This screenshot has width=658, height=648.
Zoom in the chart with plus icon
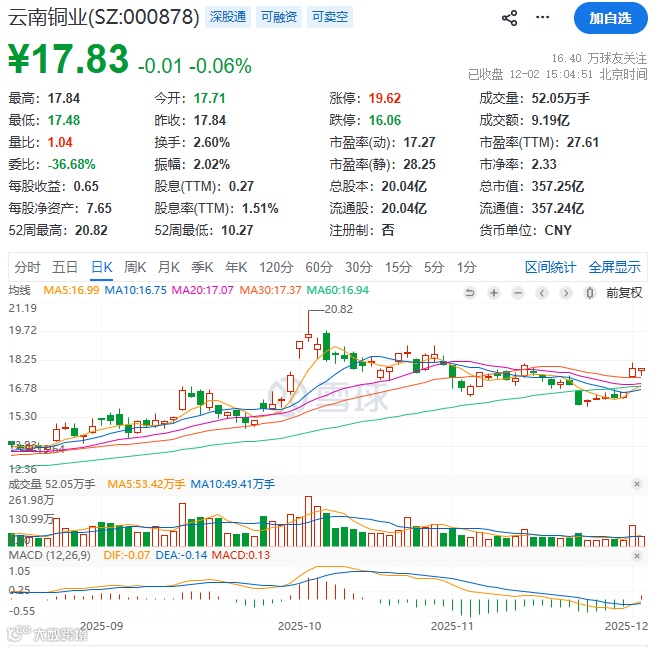pos(494,293)
